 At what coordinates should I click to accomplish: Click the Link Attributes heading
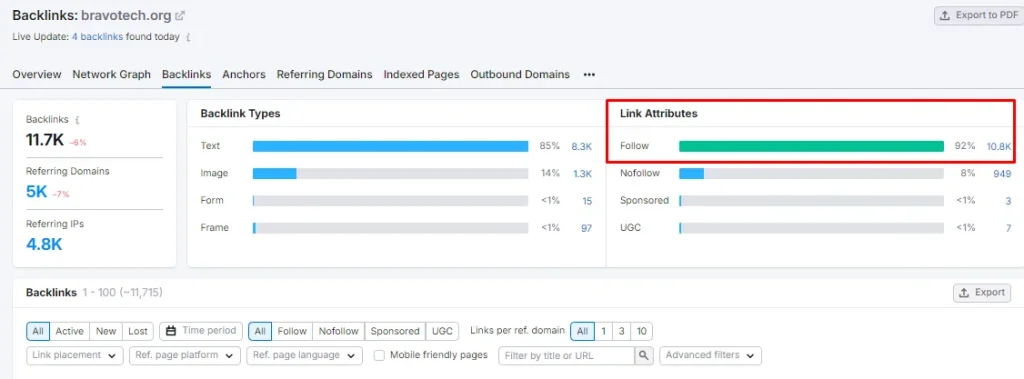click(x=658, y=114)
